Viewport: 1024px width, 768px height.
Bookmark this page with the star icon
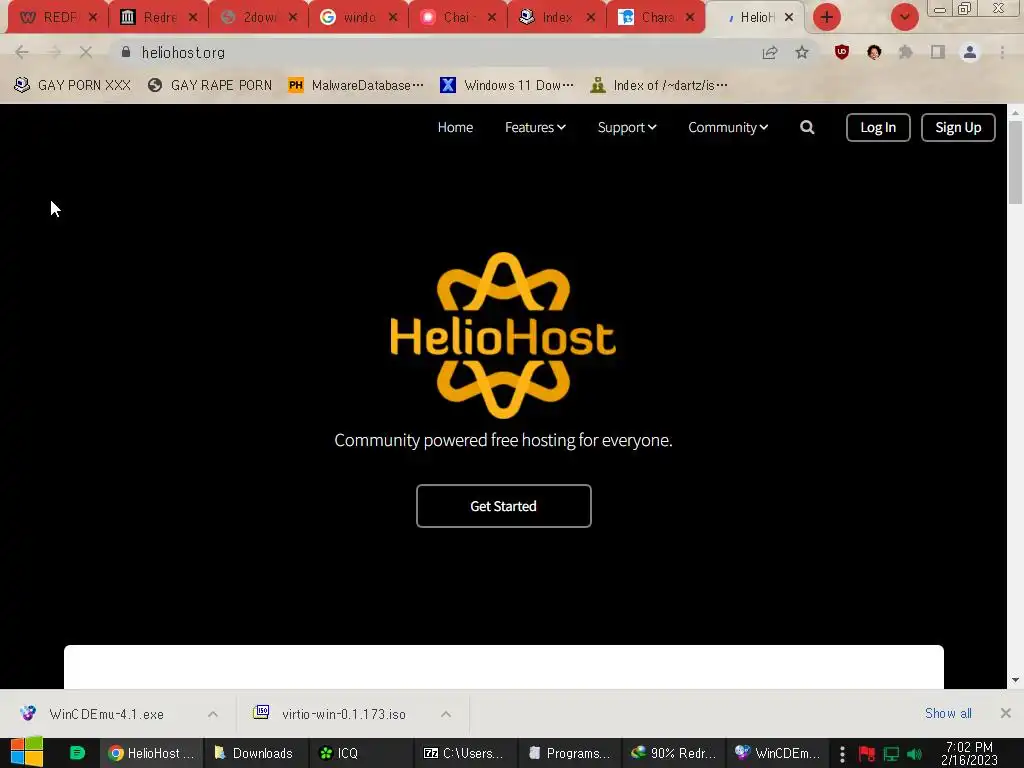[x=802, y=52]
